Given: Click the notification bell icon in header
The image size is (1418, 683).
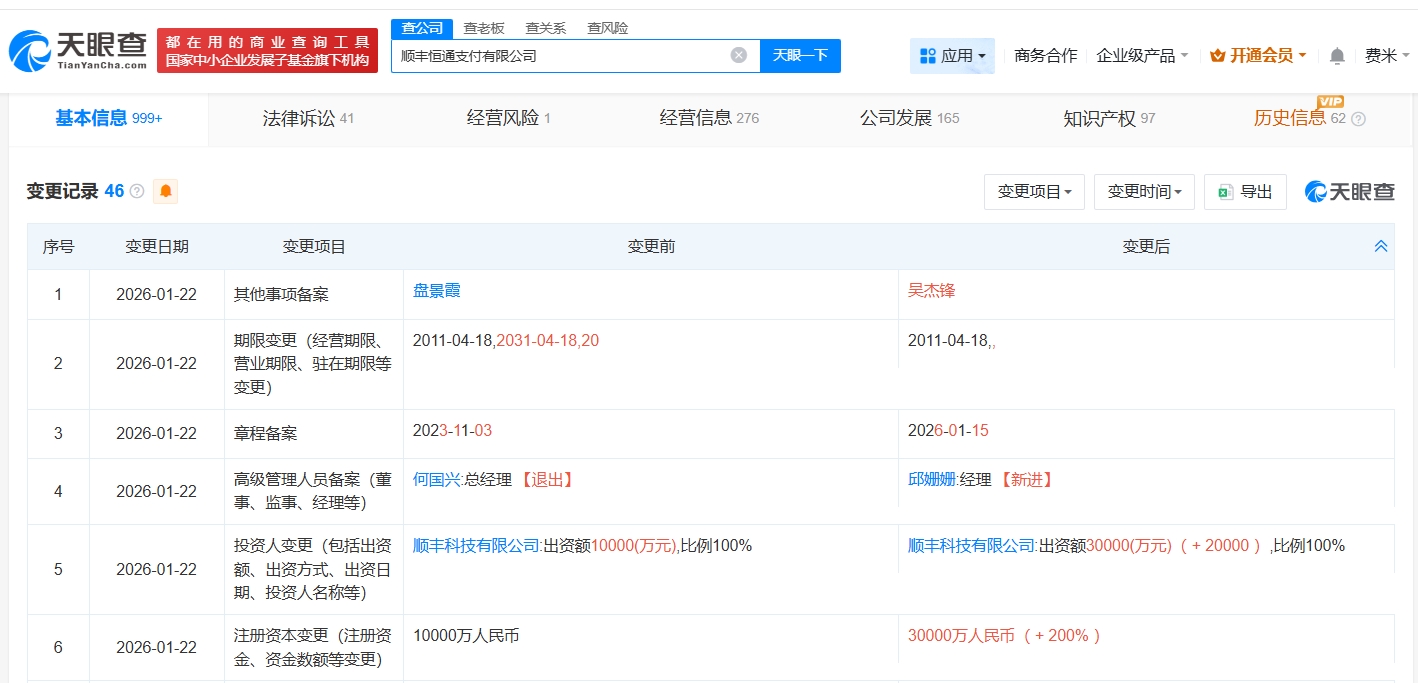Looking at the screenshot, I should (x=1336, y=56).
